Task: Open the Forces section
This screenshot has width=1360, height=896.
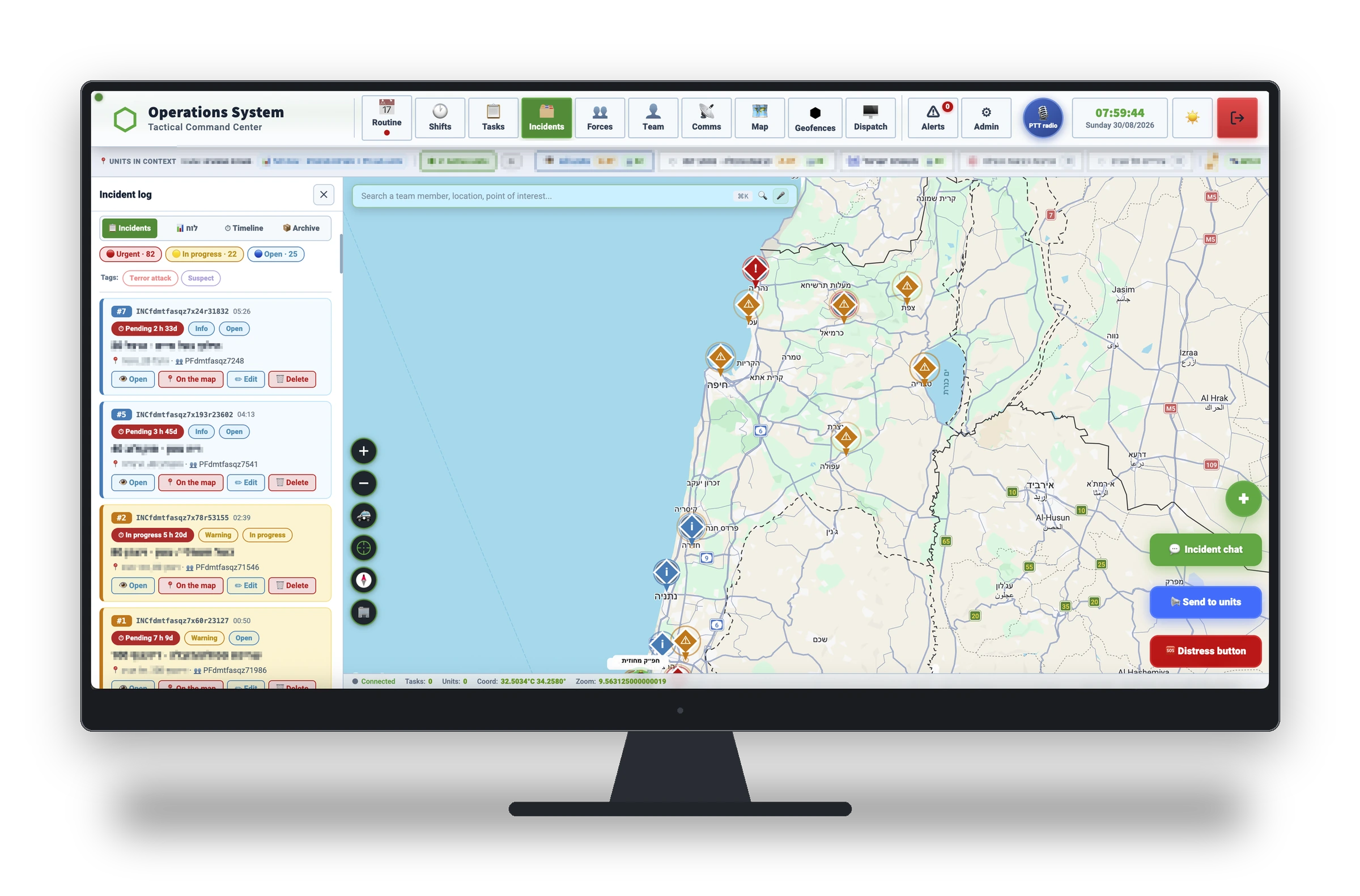Action: coord(600,118)
